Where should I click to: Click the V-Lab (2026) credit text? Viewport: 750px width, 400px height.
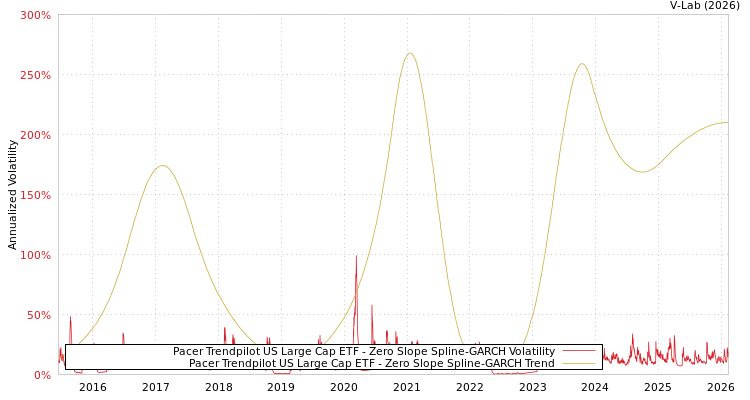click(x=705, y=5)
